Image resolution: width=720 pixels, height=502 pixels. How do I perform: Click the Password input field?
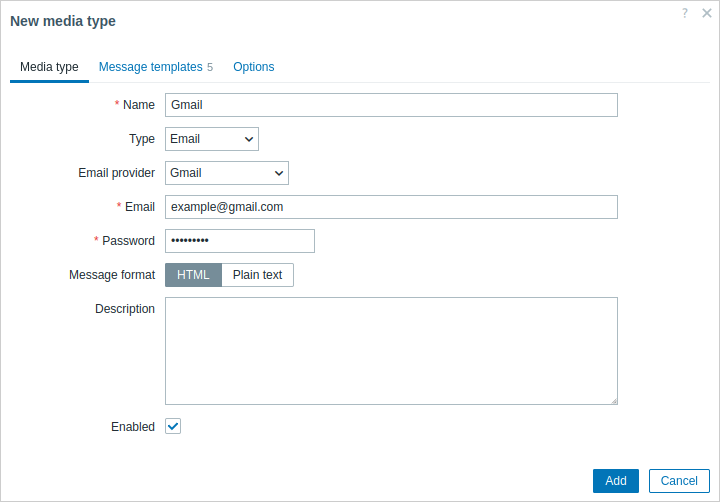[240, 241]
